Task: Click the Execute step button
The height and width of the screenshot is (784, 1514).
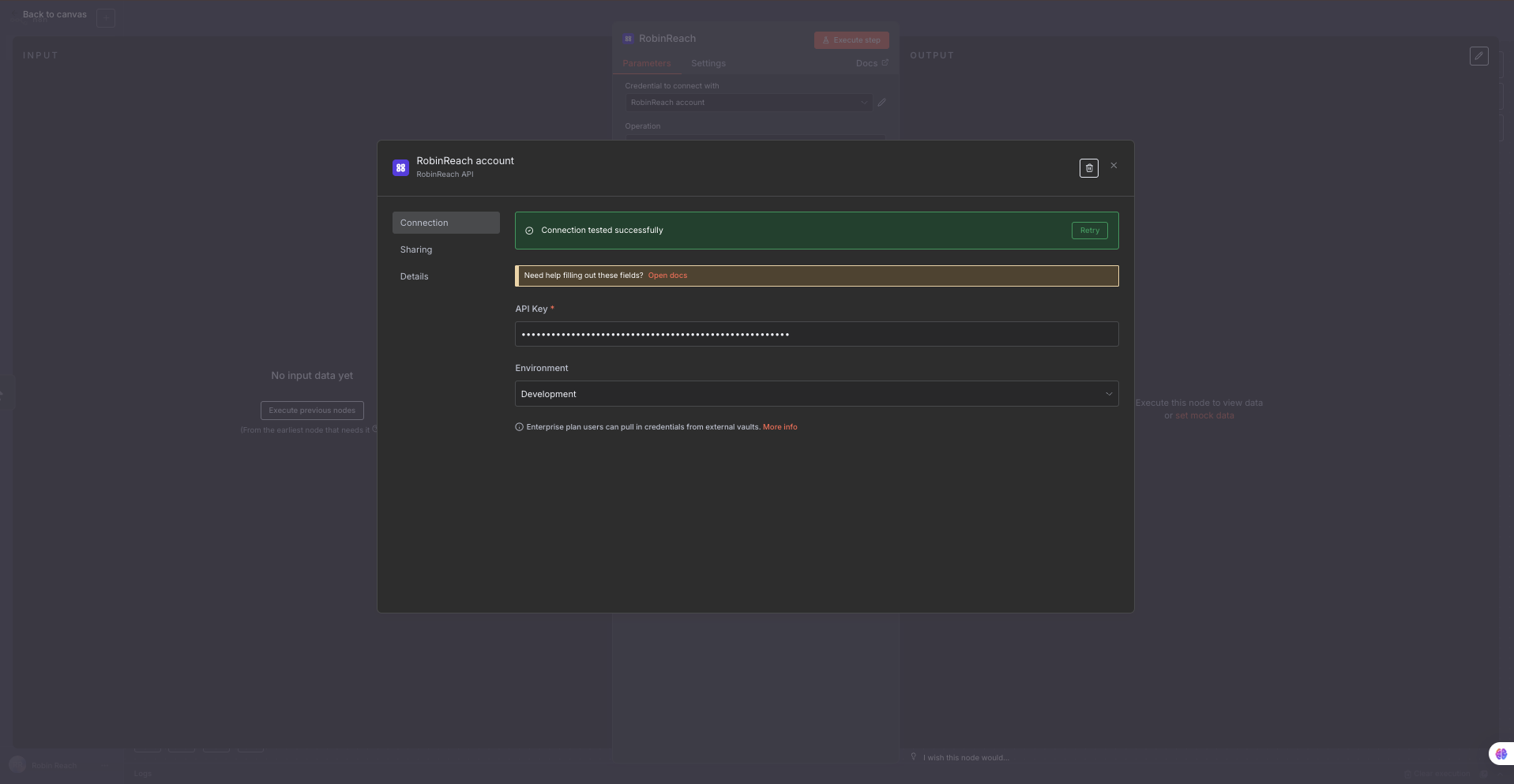Action: pos(851,40)
